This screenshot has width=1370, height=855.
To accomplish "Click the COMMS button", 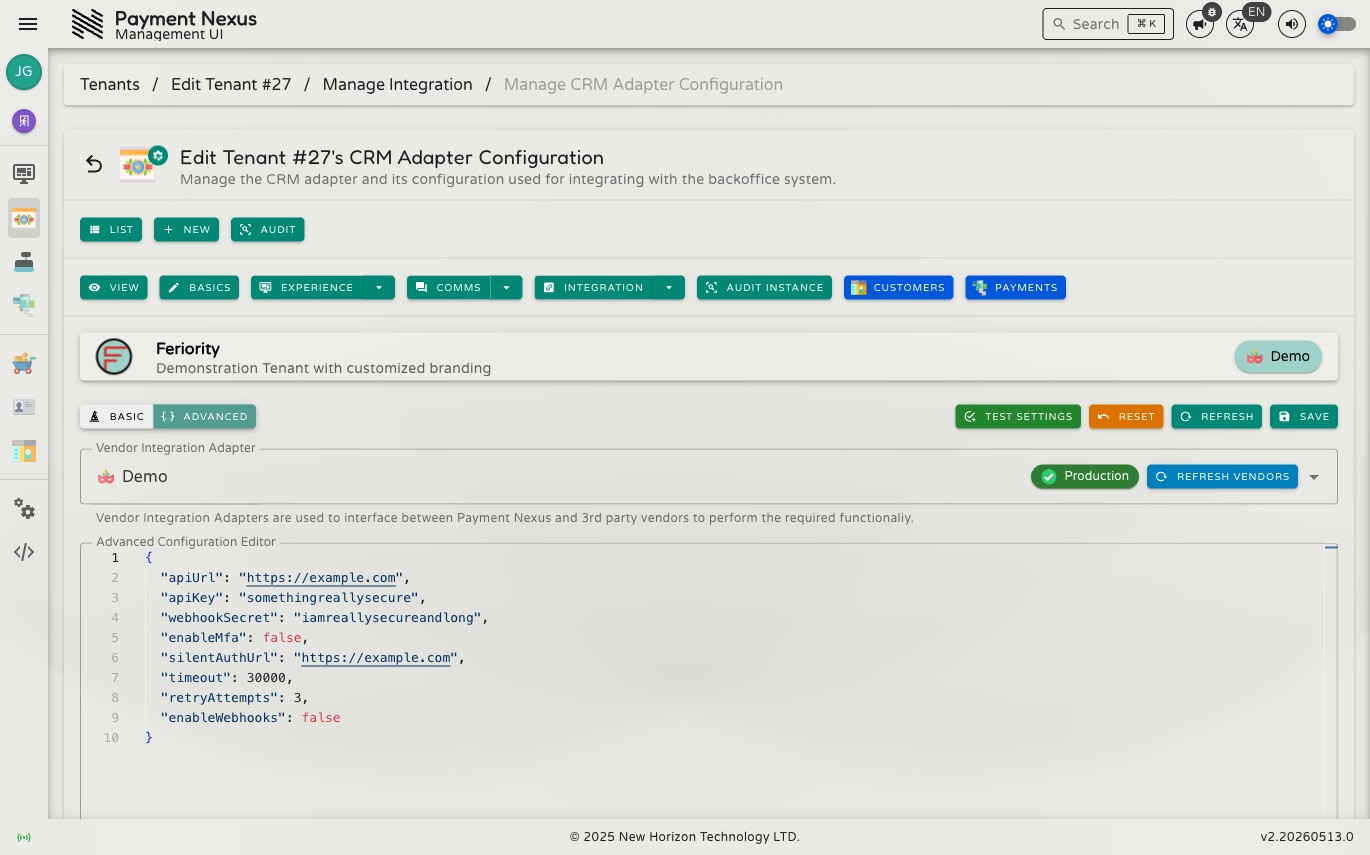I will click(x=449, y=288).
